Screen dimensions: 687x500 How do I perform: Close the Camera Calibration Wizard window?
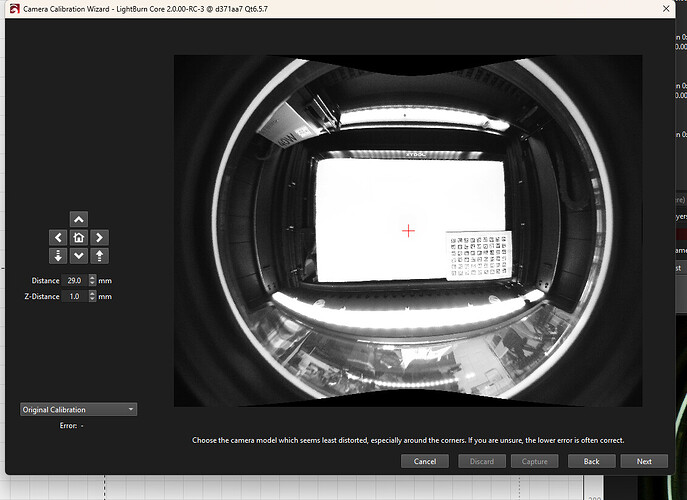point(667,9)
